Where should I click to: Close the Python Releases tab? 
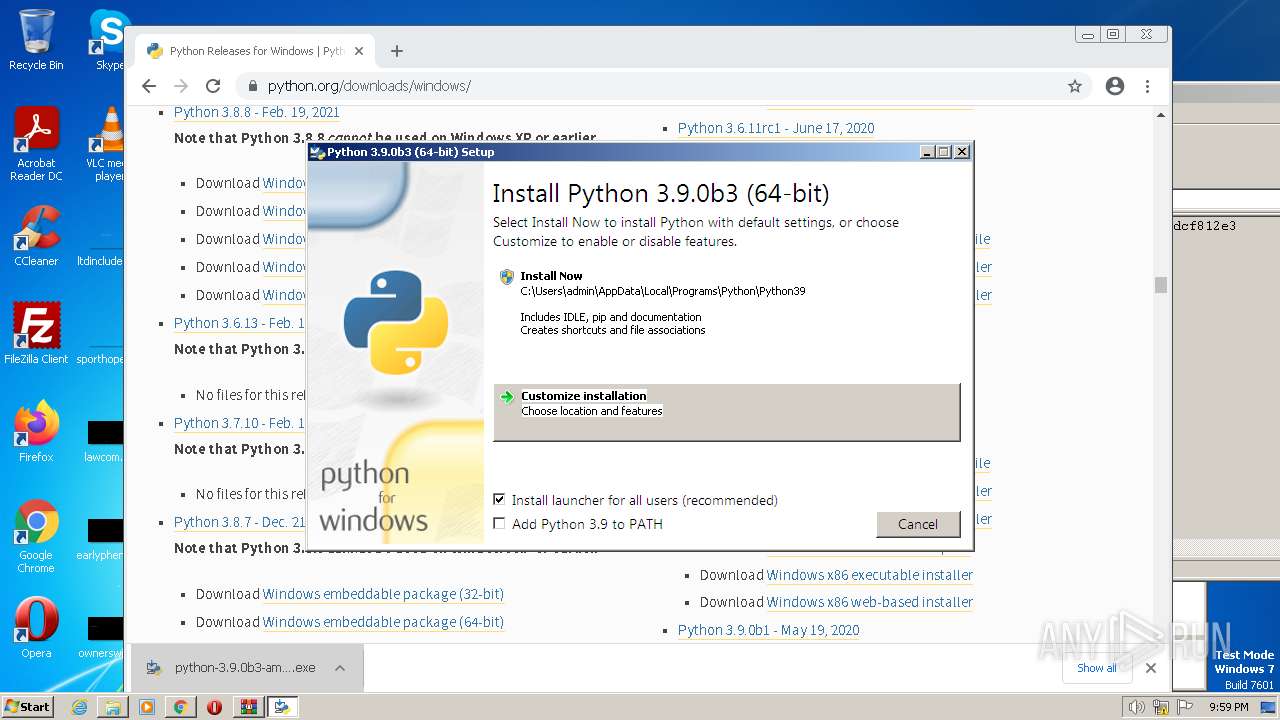click(x=359, y=51)
